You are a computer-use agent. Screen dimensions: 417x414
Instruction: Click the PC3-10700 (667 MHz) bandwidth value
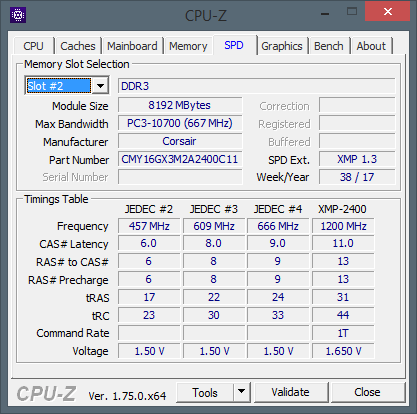coord(180,123)
